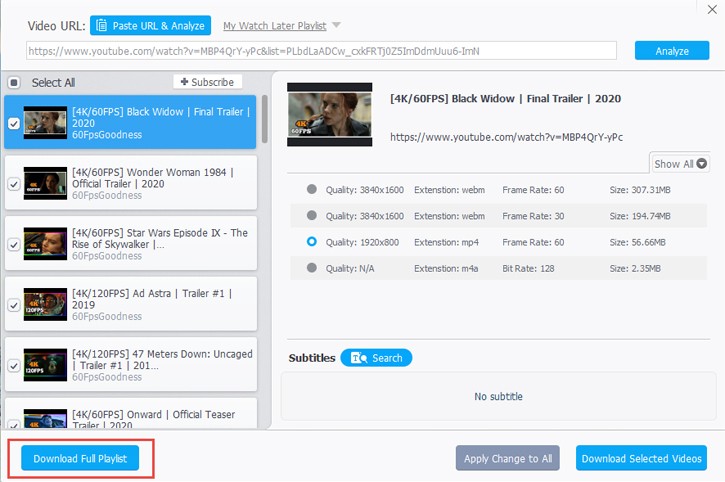Click the Ad Astra trailer thumbnail
This screenshot has width=725, height=482.
click(45, 304)
